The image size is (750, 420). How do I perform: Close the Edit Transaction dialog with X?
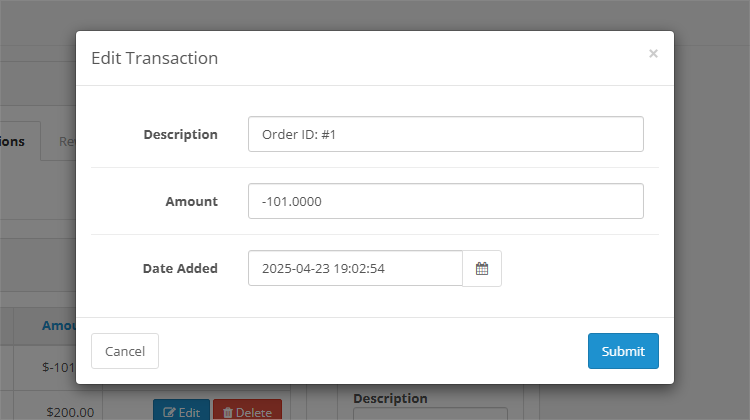coord(653,54)
